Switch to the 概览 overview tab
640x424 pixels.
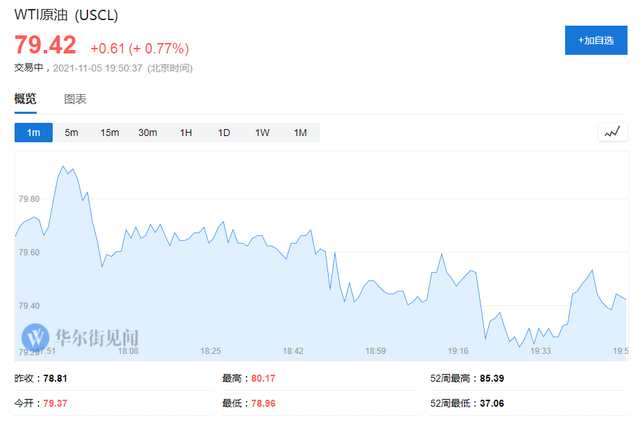[x=25, y=98]
